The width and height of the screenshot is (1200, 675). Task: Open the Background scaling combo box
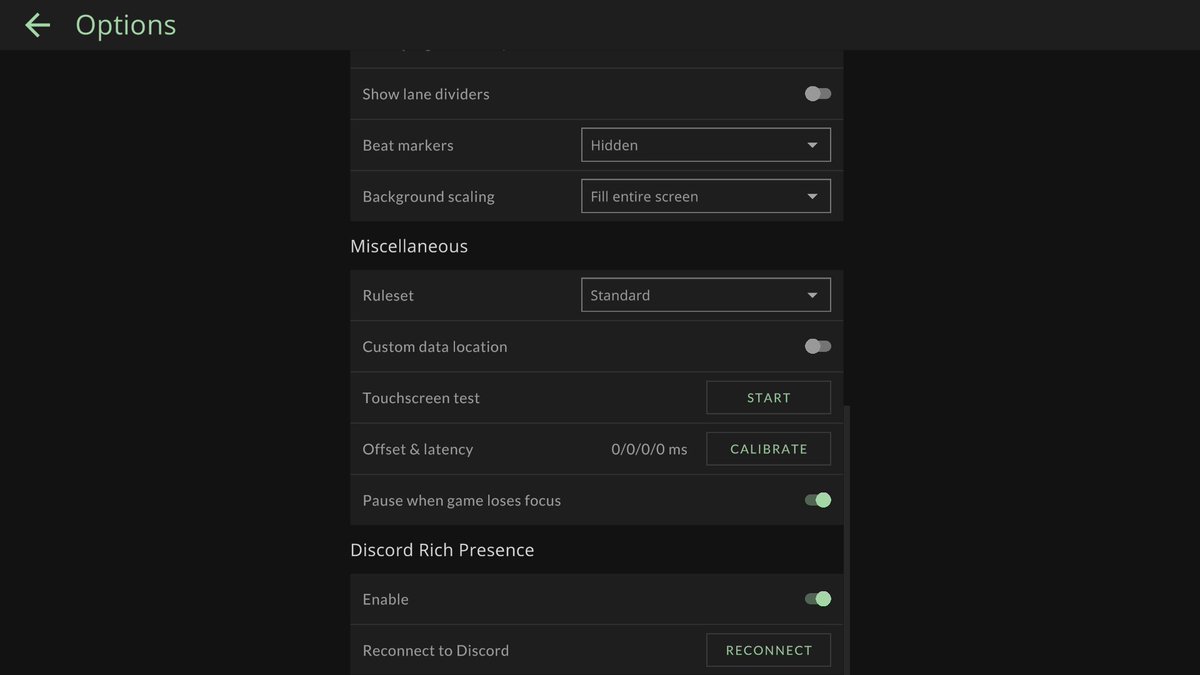pos(705,196)
